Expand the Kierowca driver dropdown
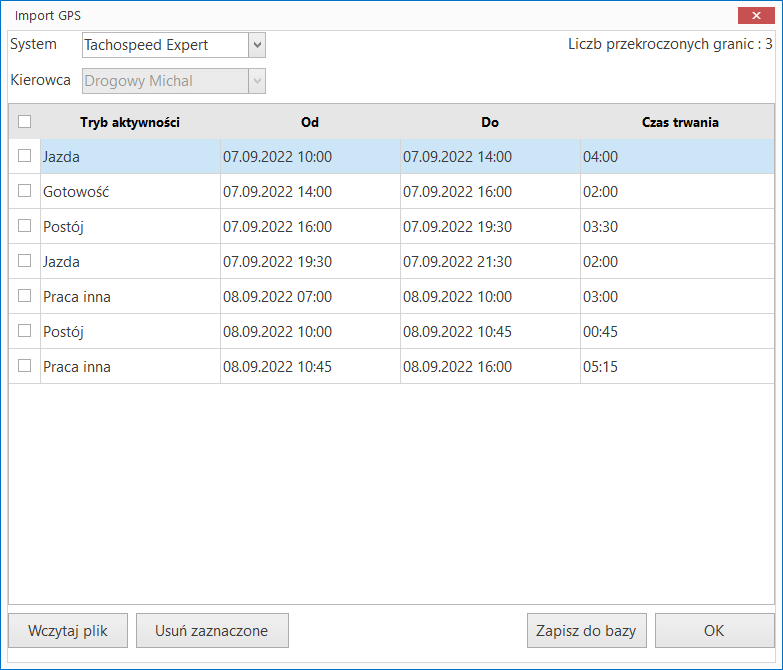Image resolution: width=783 pixels, height=670 pixels. pyautogui.click(x=257, y=81)
